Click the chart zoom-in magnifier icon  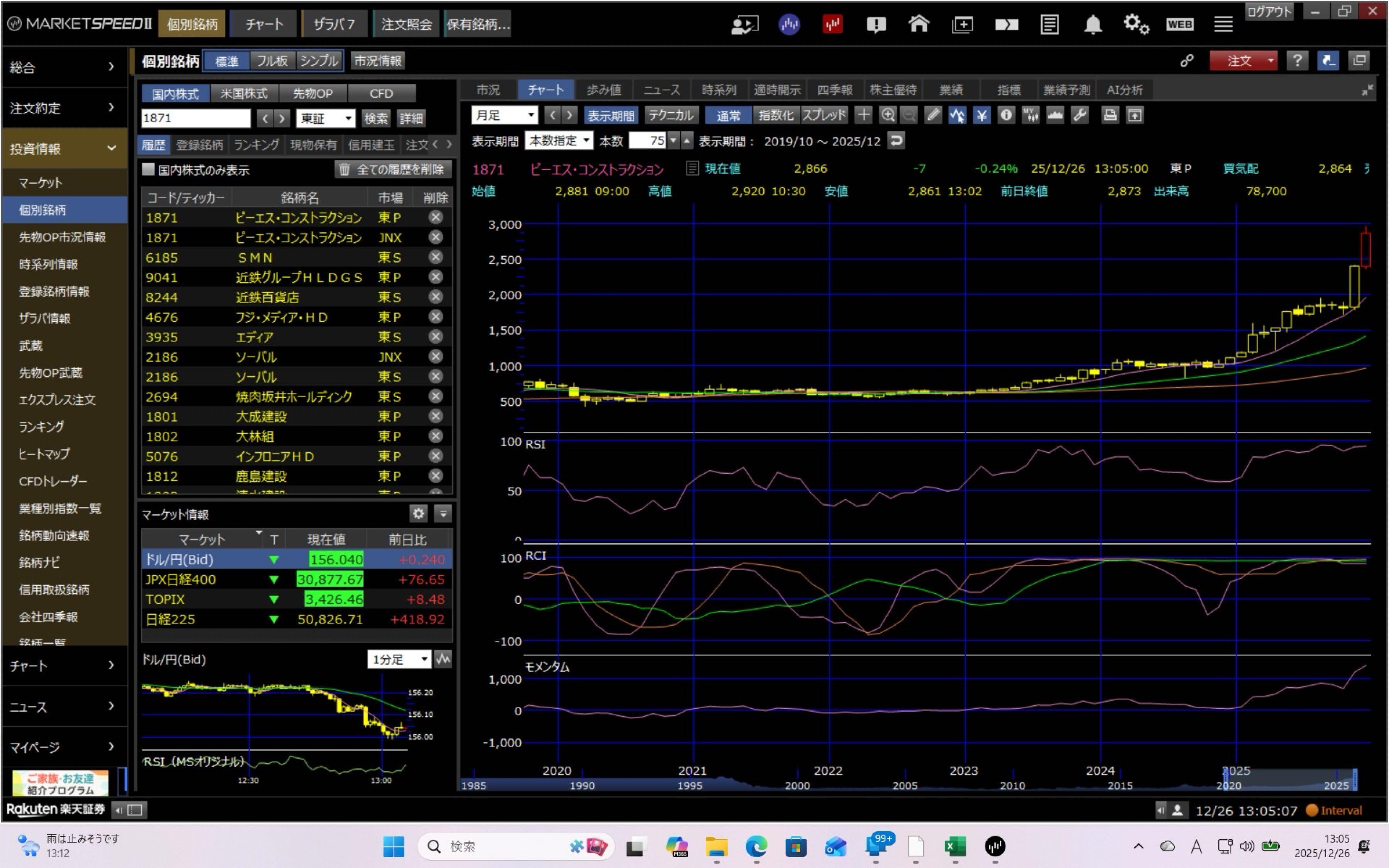(x=887, y=115)
